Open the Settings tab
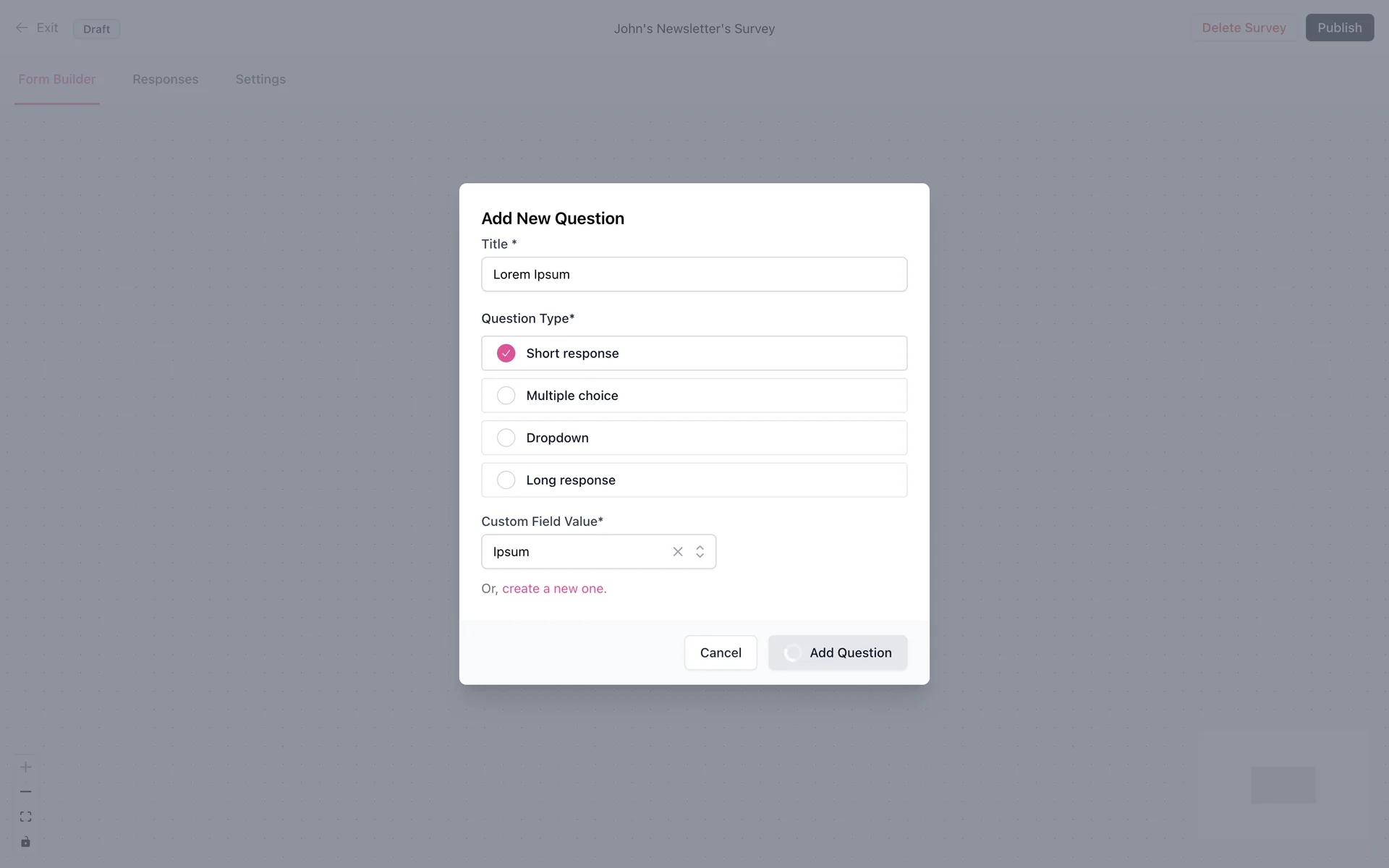The width and height of the screenshot is (1389, 868). click(x=260, y=80)
